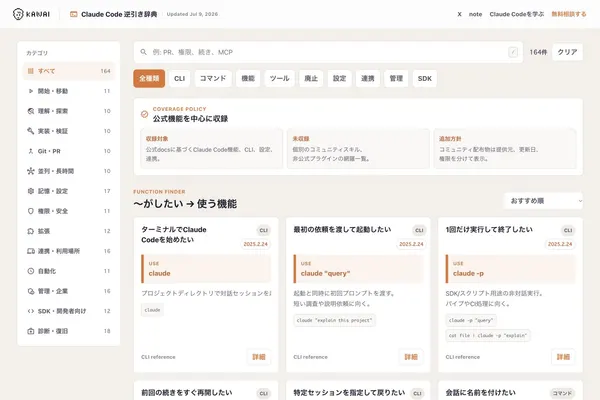This screenshot has height=400, width=600.
Task: Click the 収録対象 policy box
Action: click(212, 149)
